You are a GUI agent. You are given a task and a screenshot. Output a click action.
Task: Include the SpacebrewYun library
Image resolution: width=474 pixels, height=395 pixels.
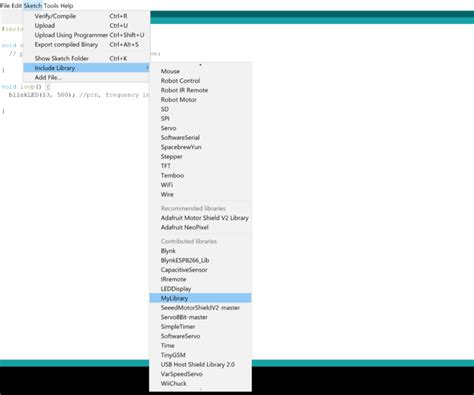200,147
